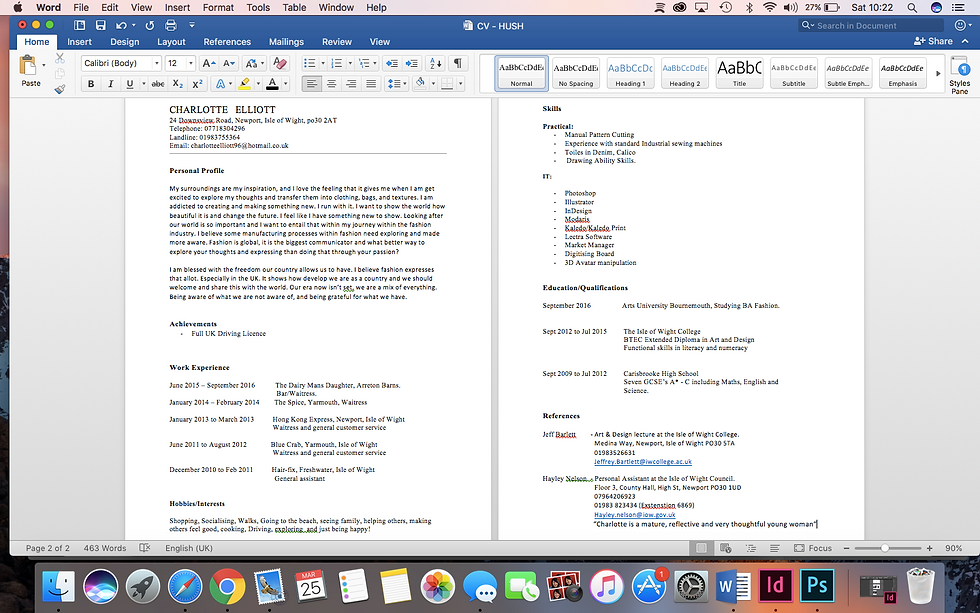
Task: Open InDesign from the Dock
Action: [x=775, y=586]
